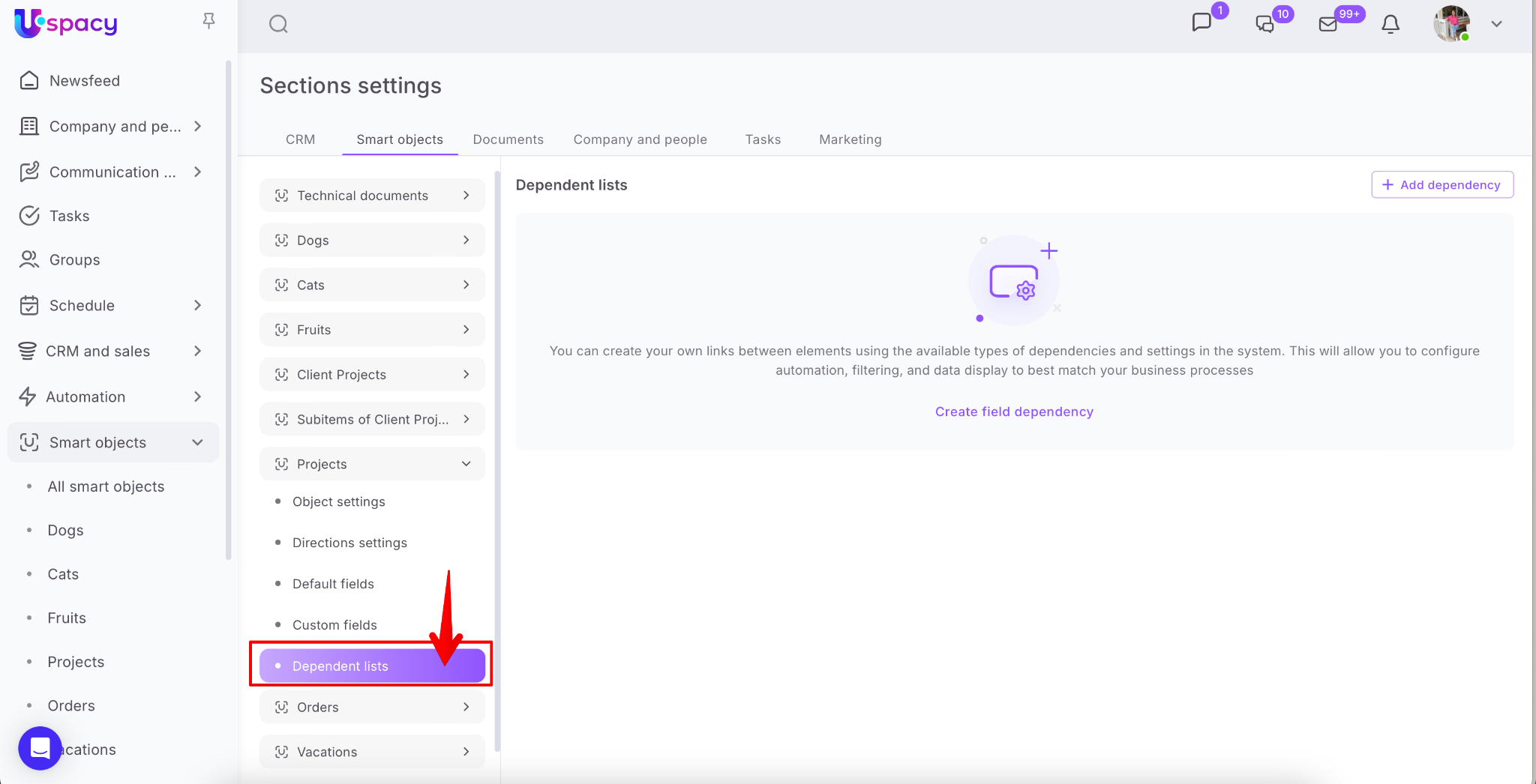Open the support chat bubble widget
The image size is (1536, 784).
(x=40, y=748)
